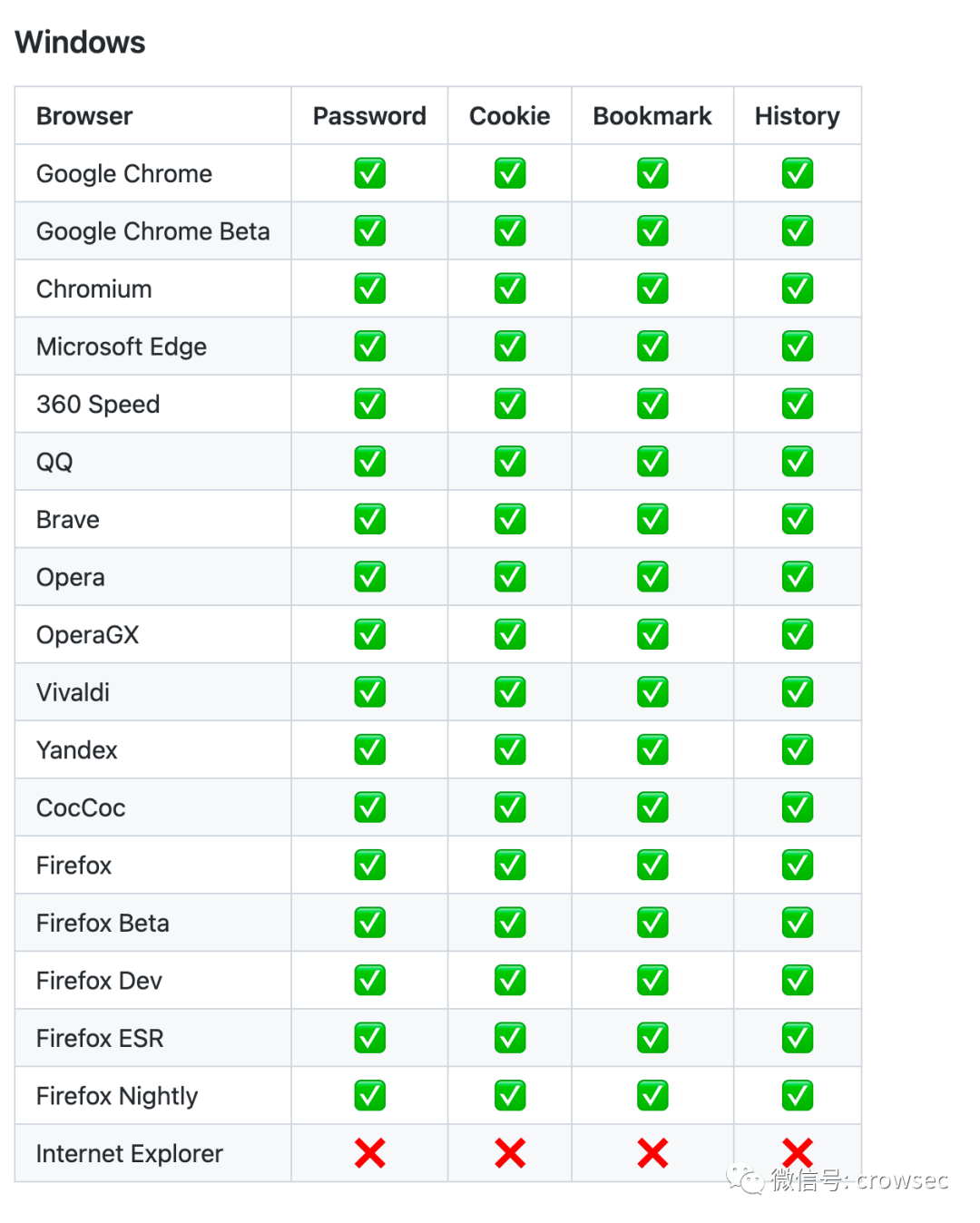This screenshot has height=1223, width=980.
Task: Click the WeChat logo in watermark
Action: pyautogui.click(x=745, y=1179)
